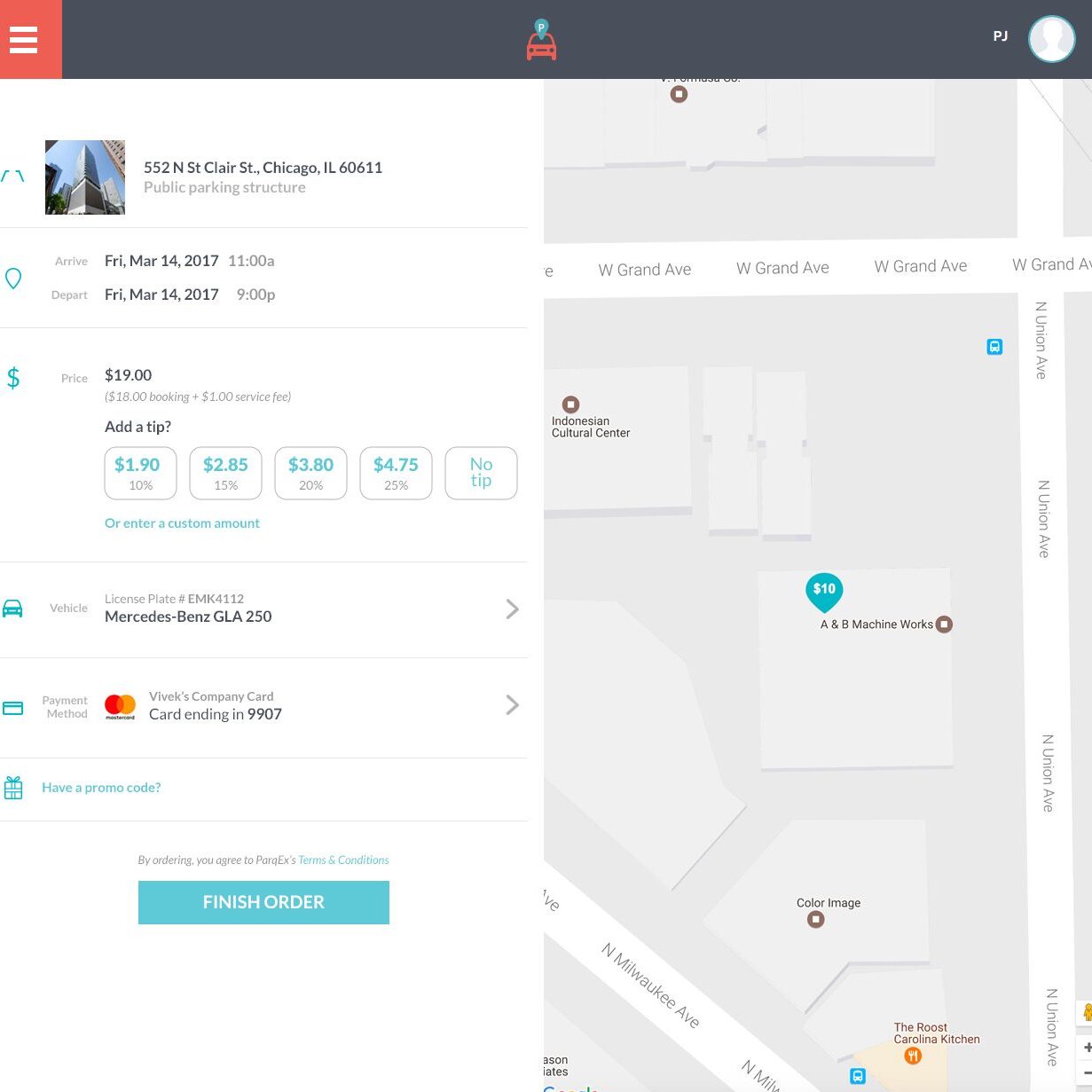
Task: Click the gift promo icon
Action: 13,788
